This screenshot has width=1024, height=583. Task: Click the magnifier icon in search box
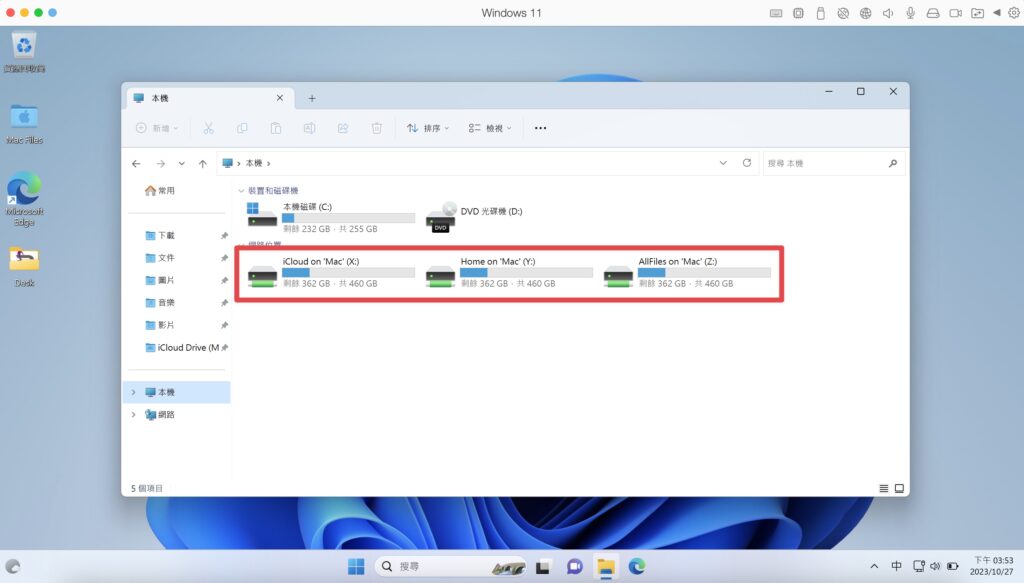[x=893, y=163]
